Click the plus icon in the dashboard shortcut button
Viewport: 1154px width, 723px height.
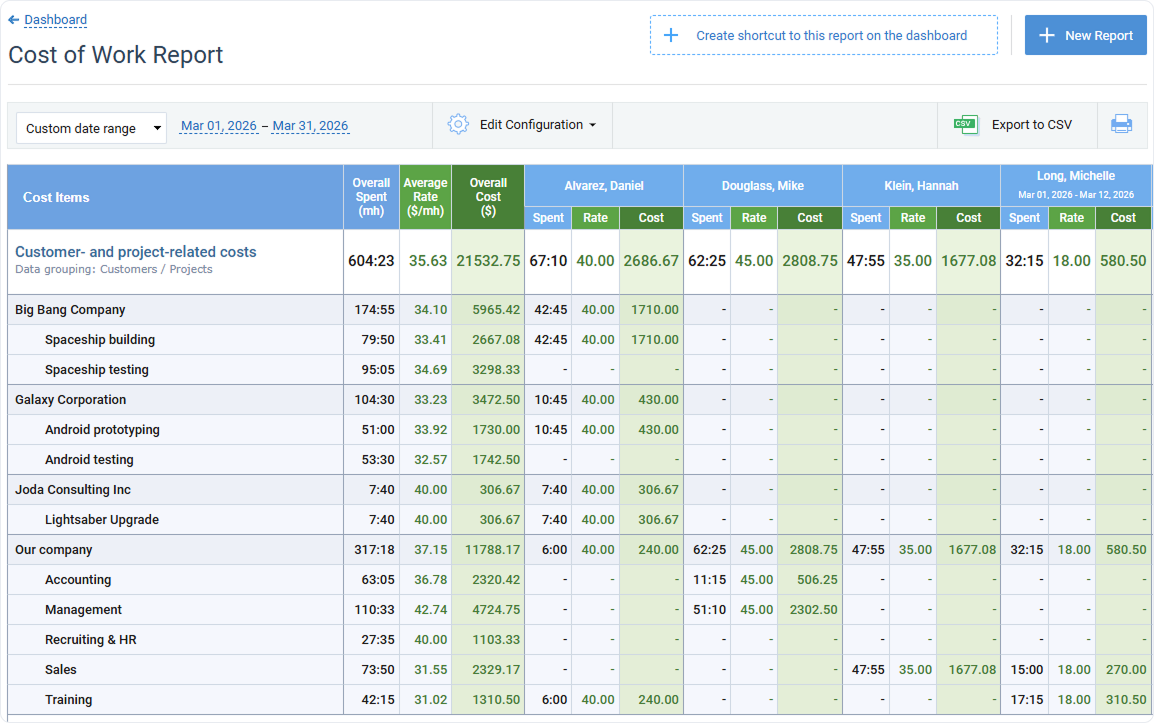click(672, 35)
